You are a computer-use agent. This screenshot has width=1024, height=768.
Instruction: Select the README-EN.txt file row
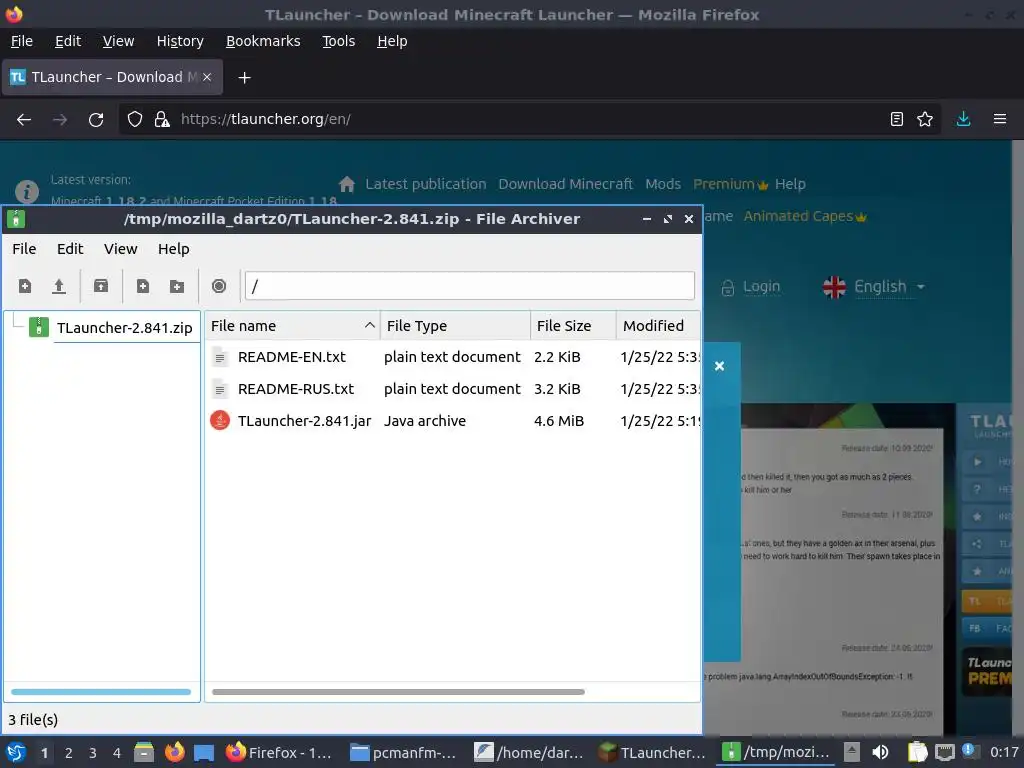click(x=453, y=357)
